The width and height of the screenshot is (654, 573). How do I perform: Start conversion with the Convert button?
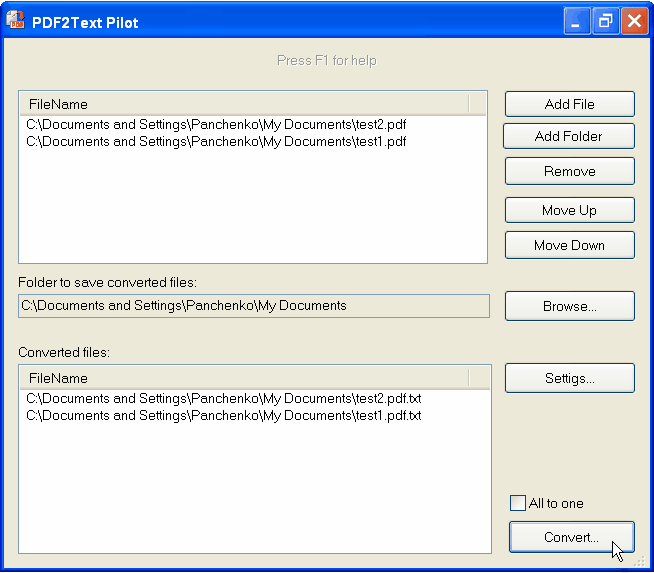pos(571,537)
